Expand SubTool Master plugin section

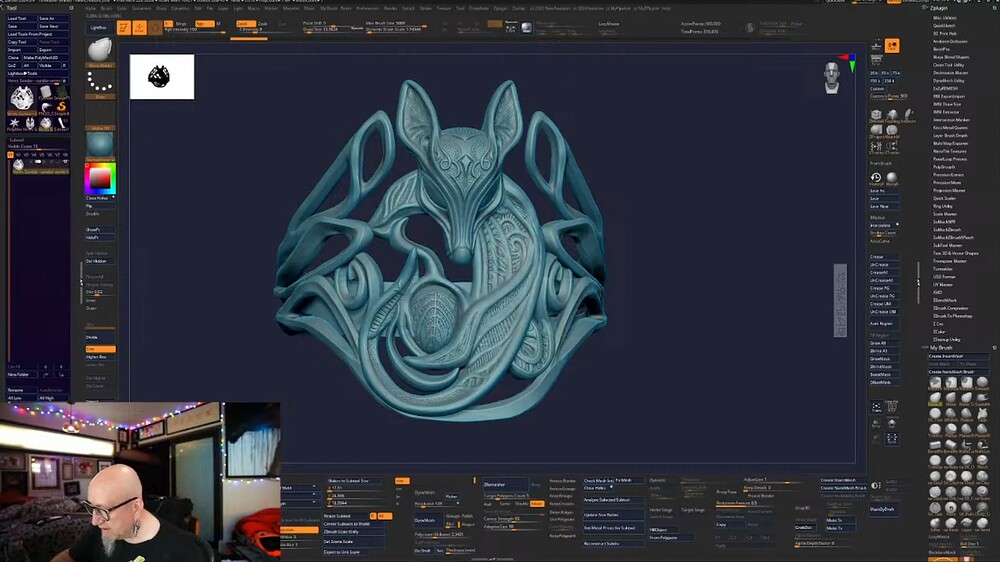tap(948, 245)
